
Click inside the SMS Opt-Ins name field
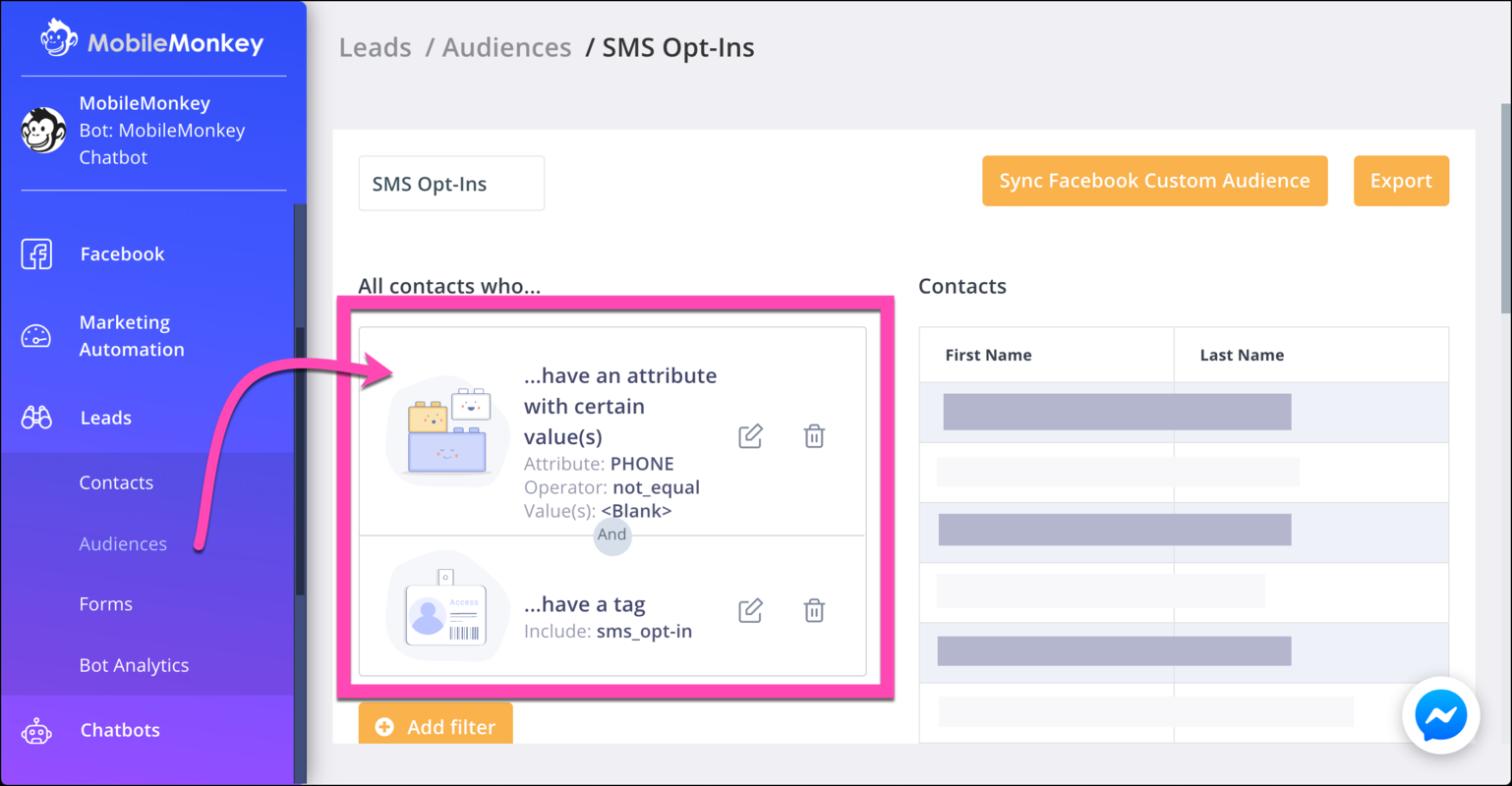point(450,183)
